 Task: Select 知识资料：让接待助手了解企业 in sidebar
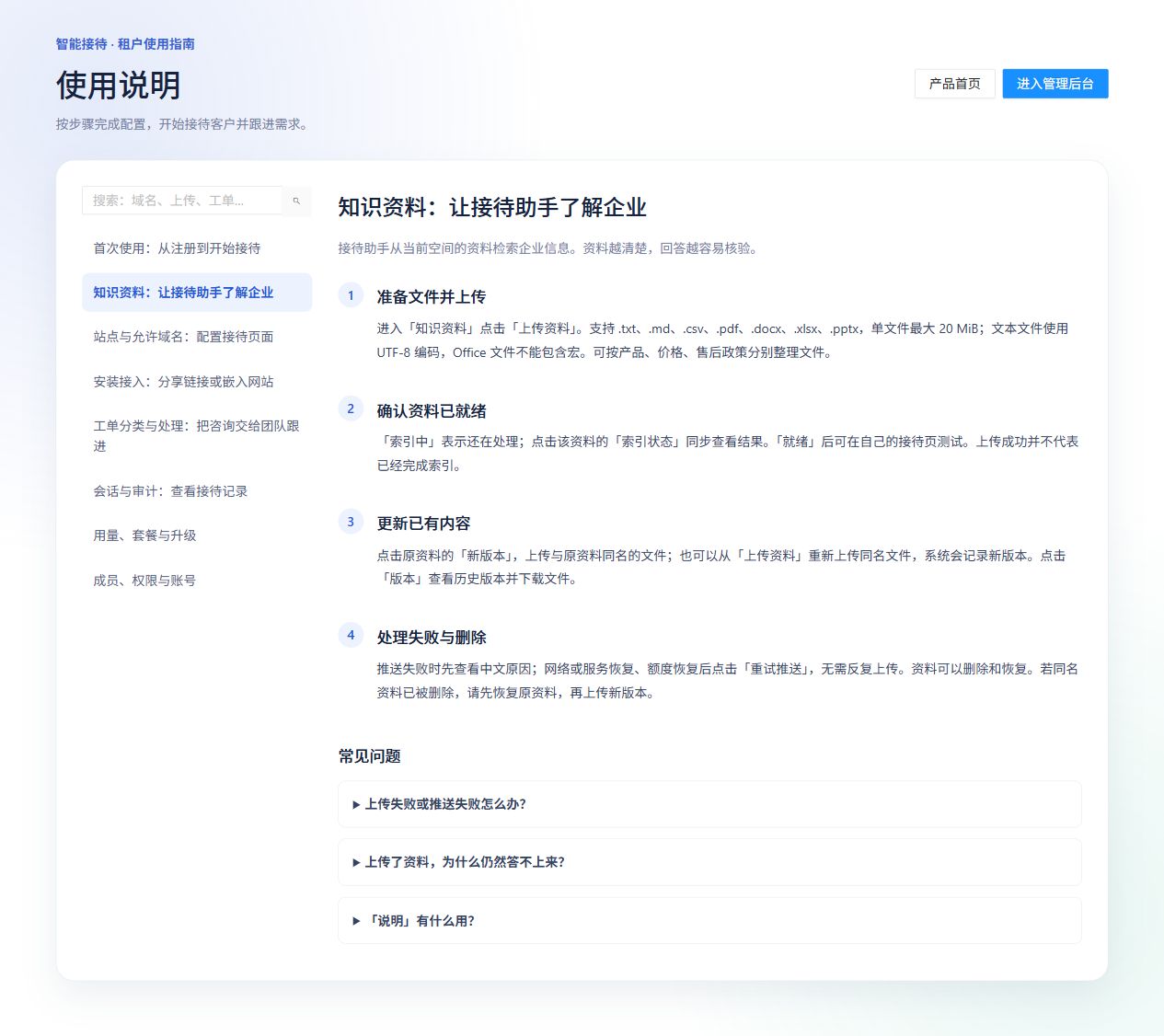coord(197,293)
